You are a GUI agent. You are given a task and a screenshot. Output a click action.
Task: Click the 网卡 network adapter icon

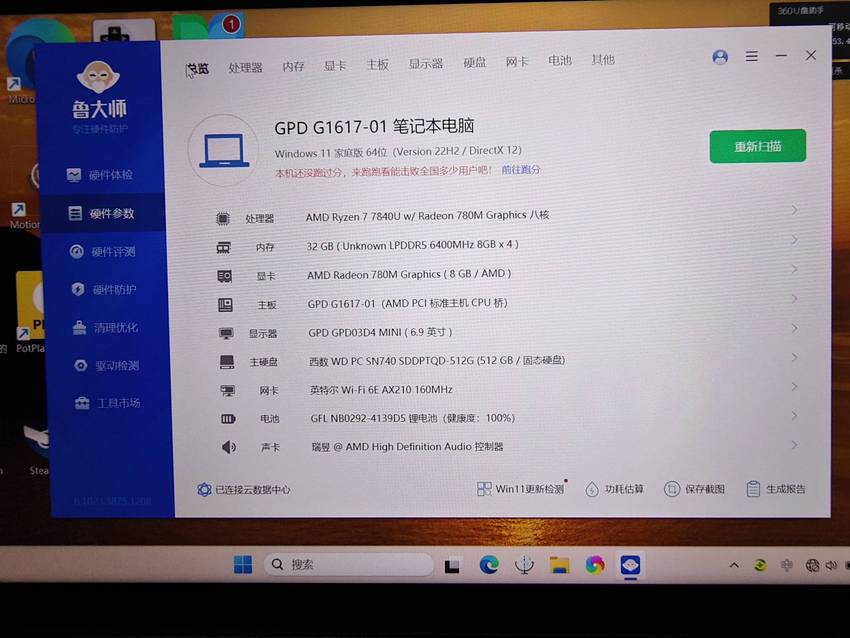point(228,390)
